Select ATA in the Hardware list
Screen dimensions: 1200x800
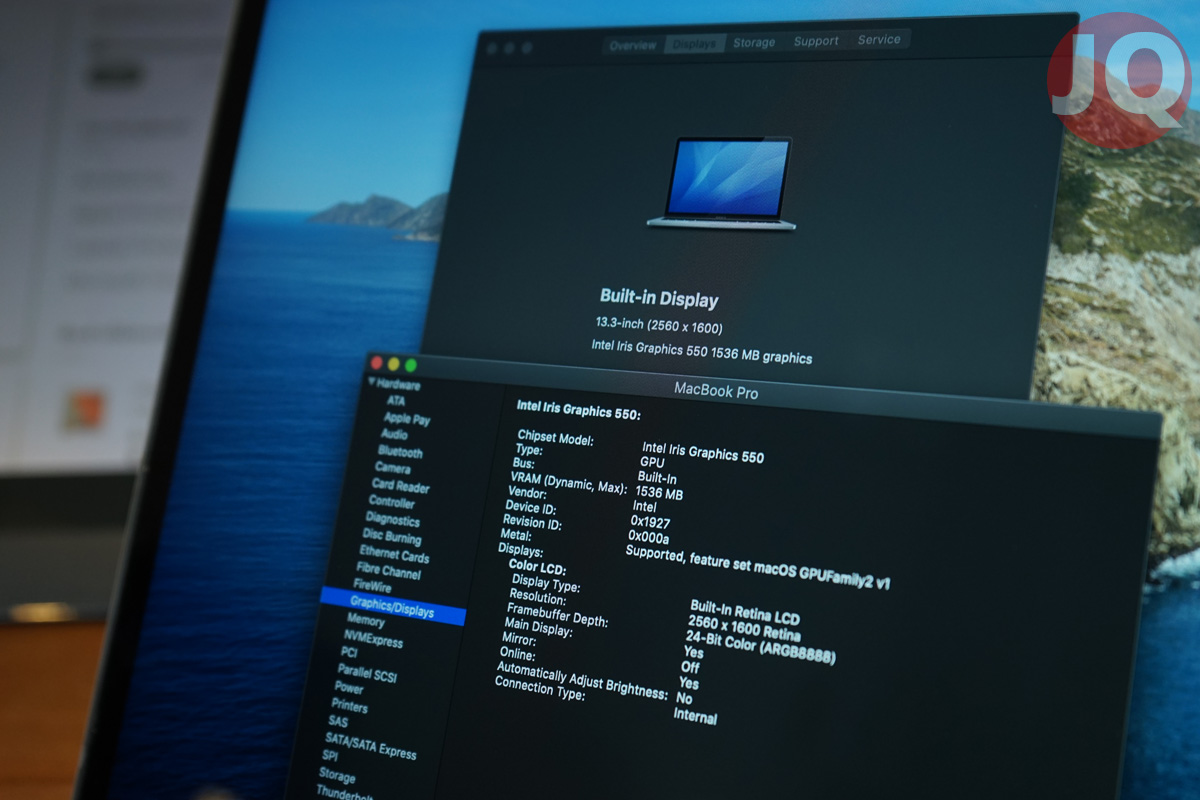(x=396, y=400)
